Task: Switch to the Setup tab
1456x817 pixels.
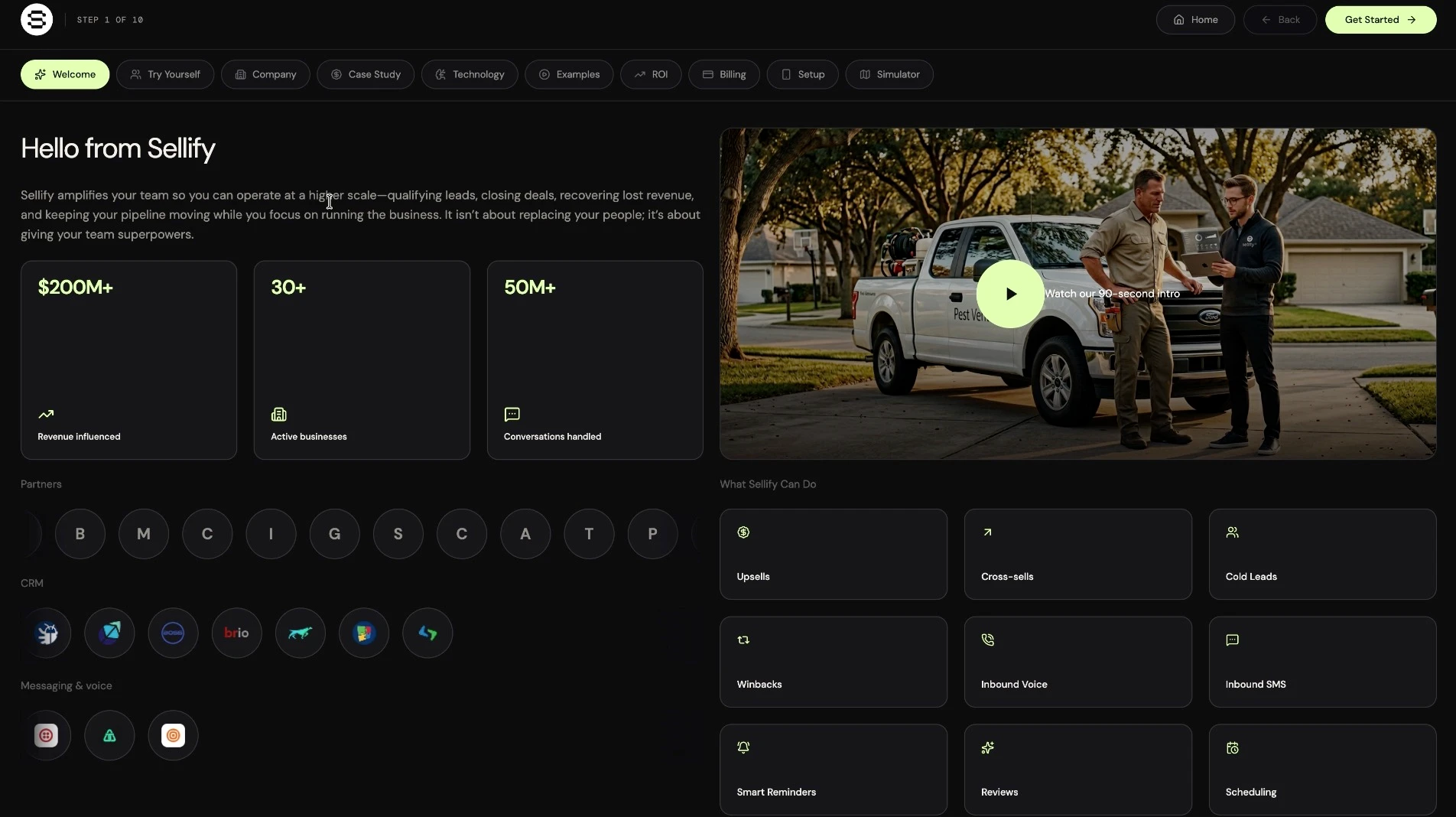Action: 802,74
